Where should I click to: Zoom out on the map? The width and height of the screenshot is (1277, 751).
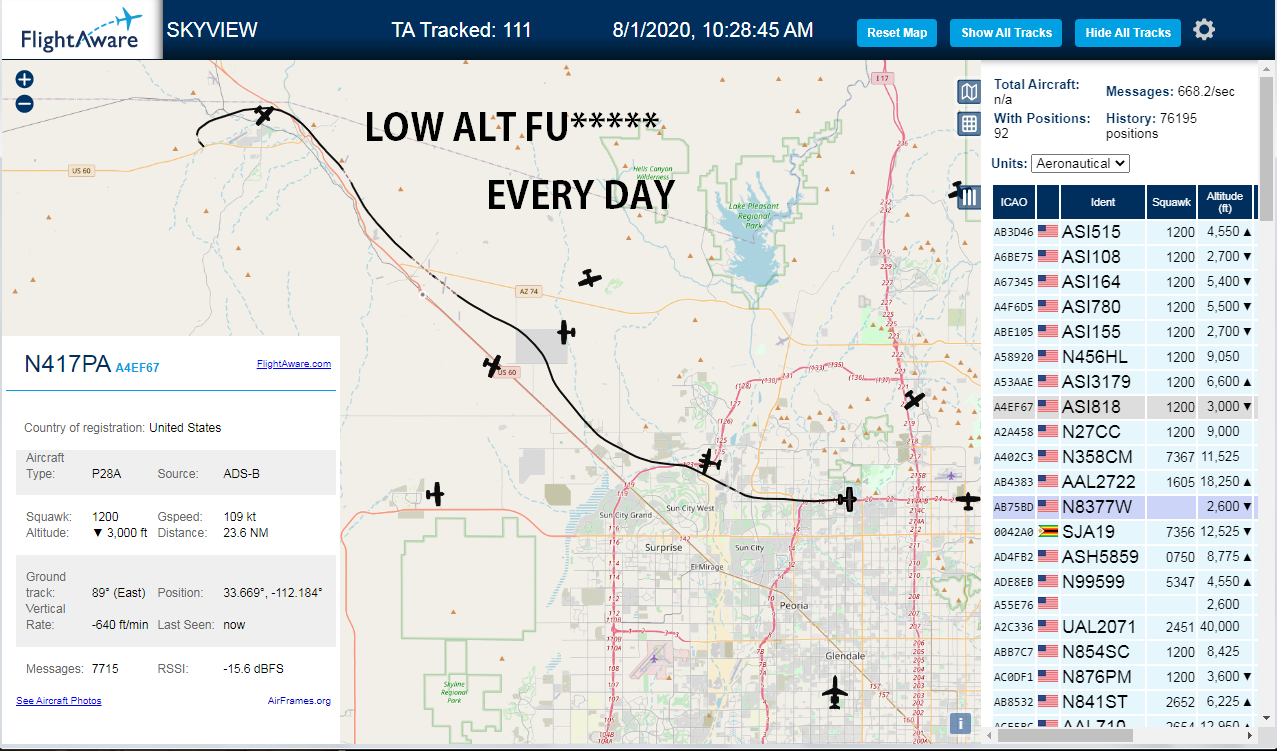[x=25, y=103]
